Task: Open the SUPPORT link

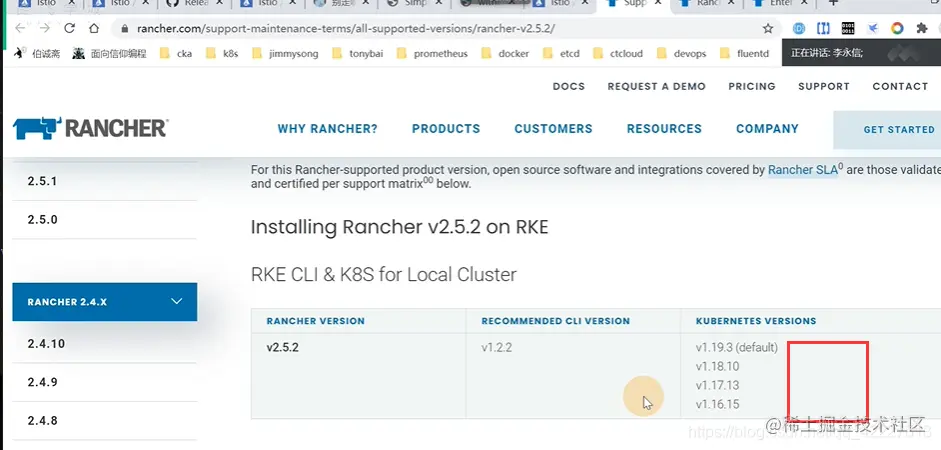Action: point(824,86)
